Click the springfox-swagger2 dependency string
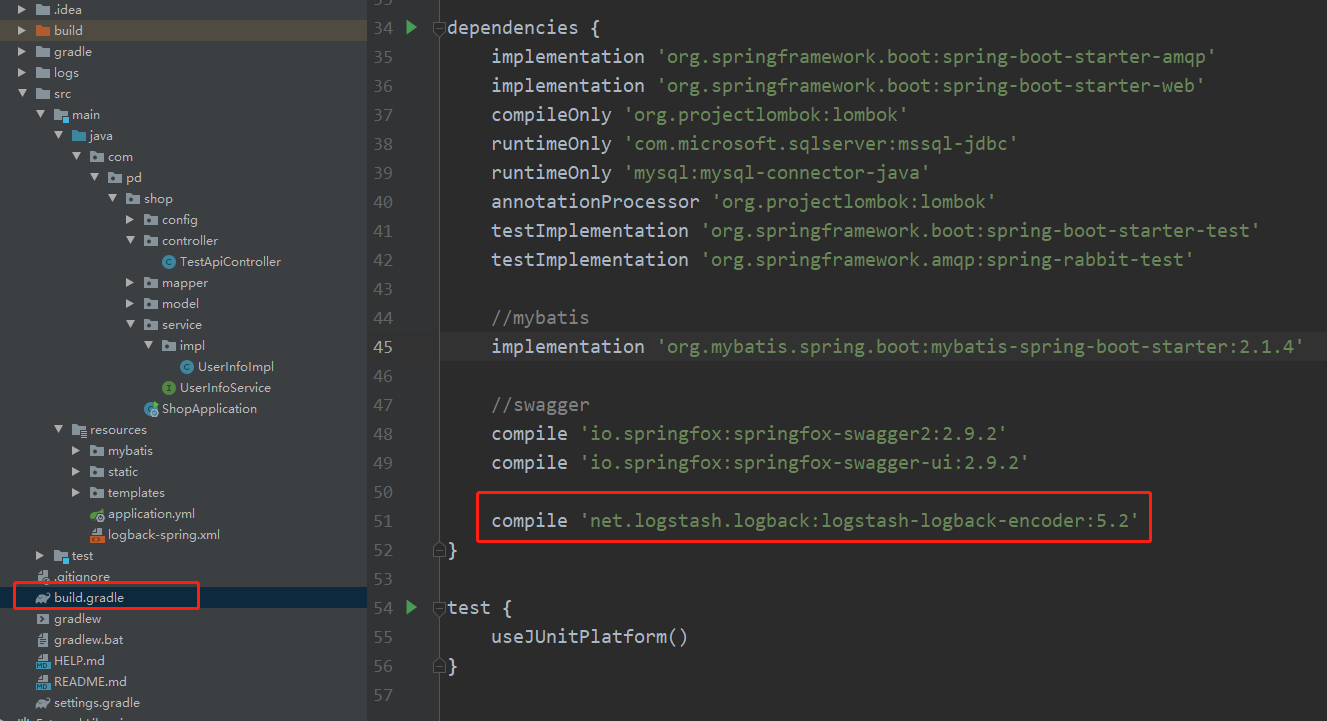 tap(793, 434)
